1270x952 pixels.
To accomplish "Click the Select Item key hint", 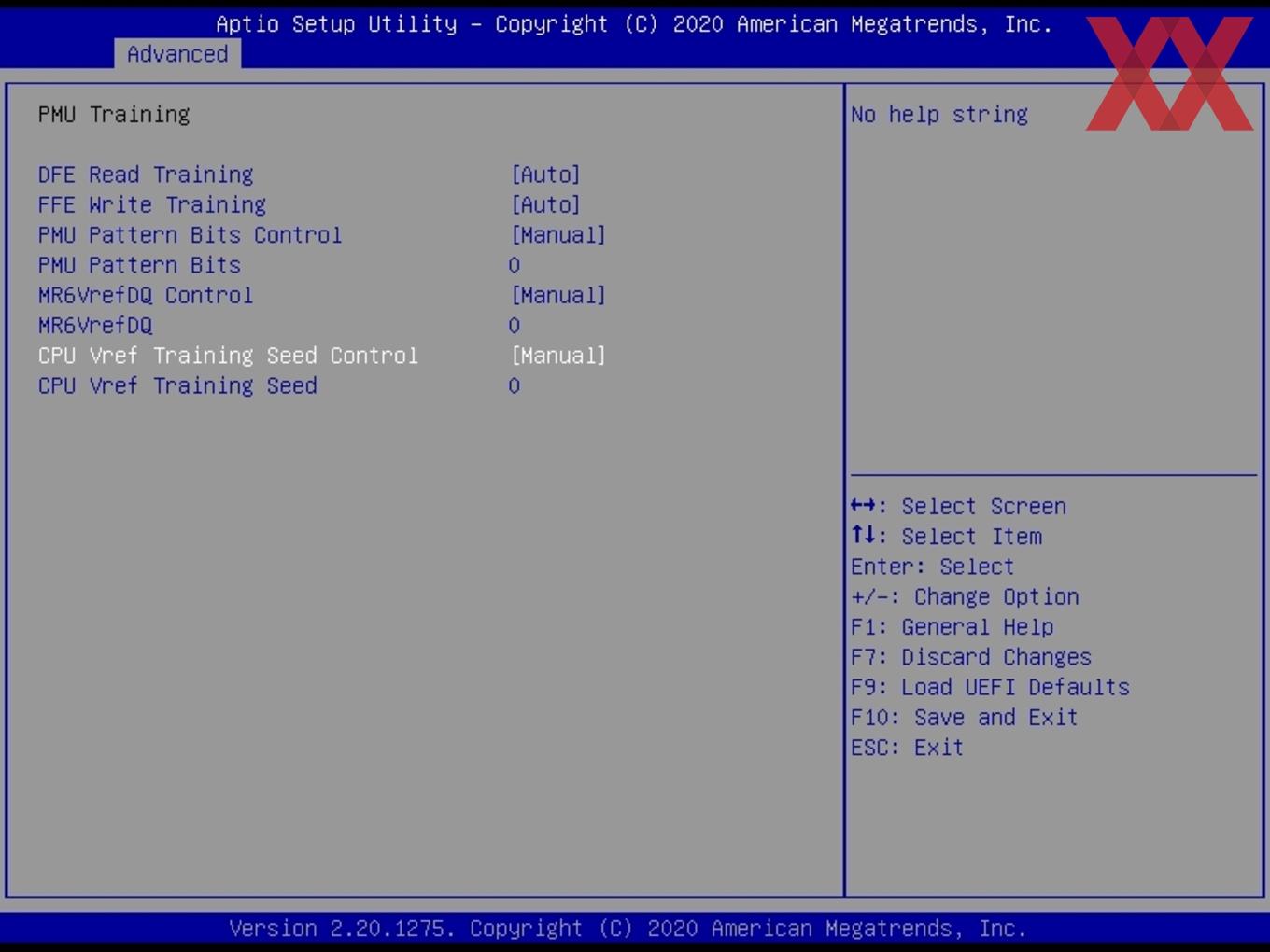I will click(946, 537).
